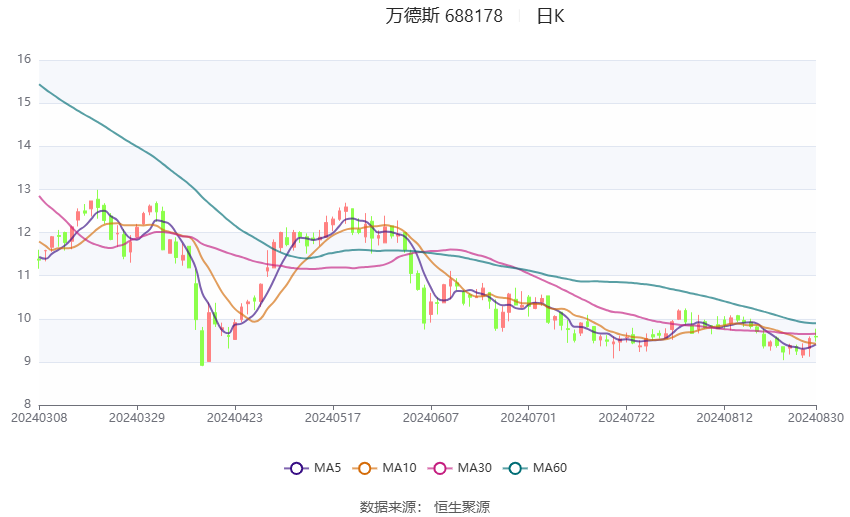Viewport: 850px width, 517px height.
Task: Click the 16 price axis label
Action: click(x=24, y=59)
